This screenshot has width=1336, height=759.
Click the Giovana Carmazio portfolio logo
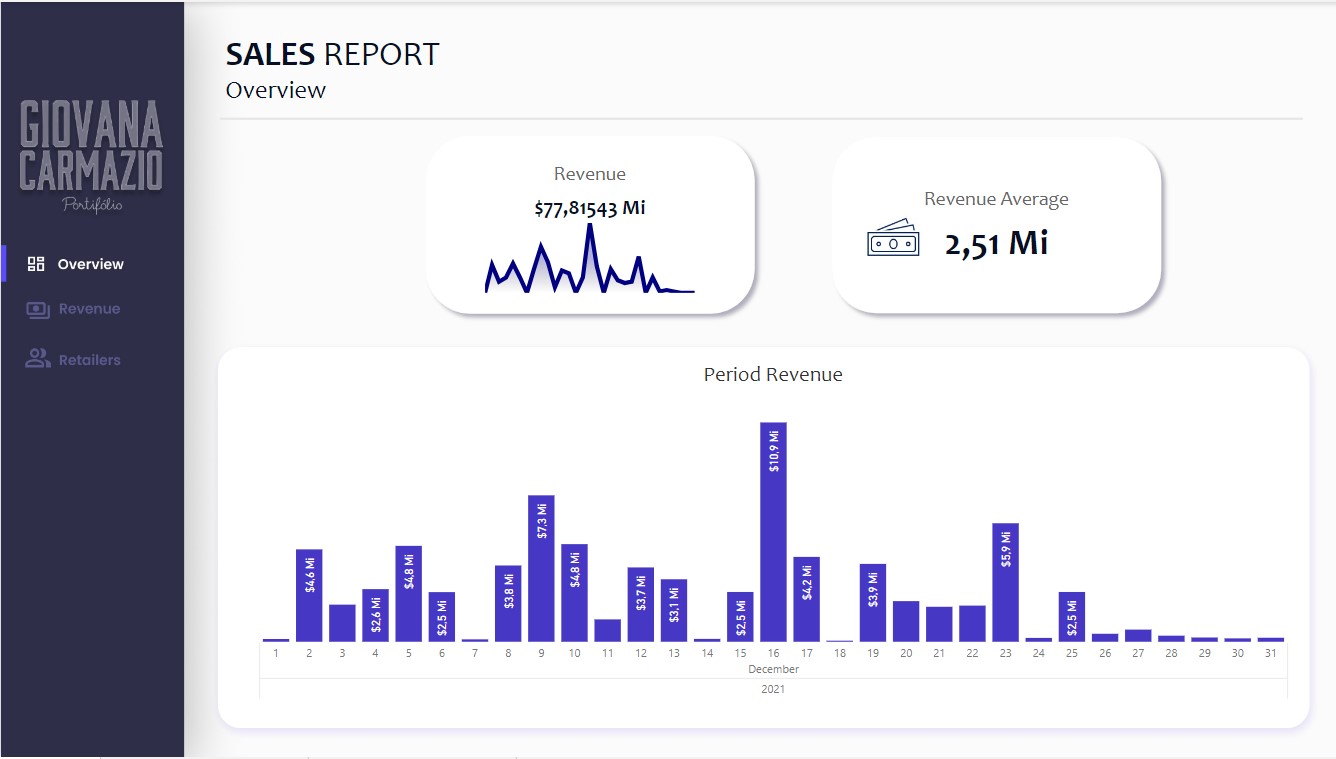pos(91,155)
